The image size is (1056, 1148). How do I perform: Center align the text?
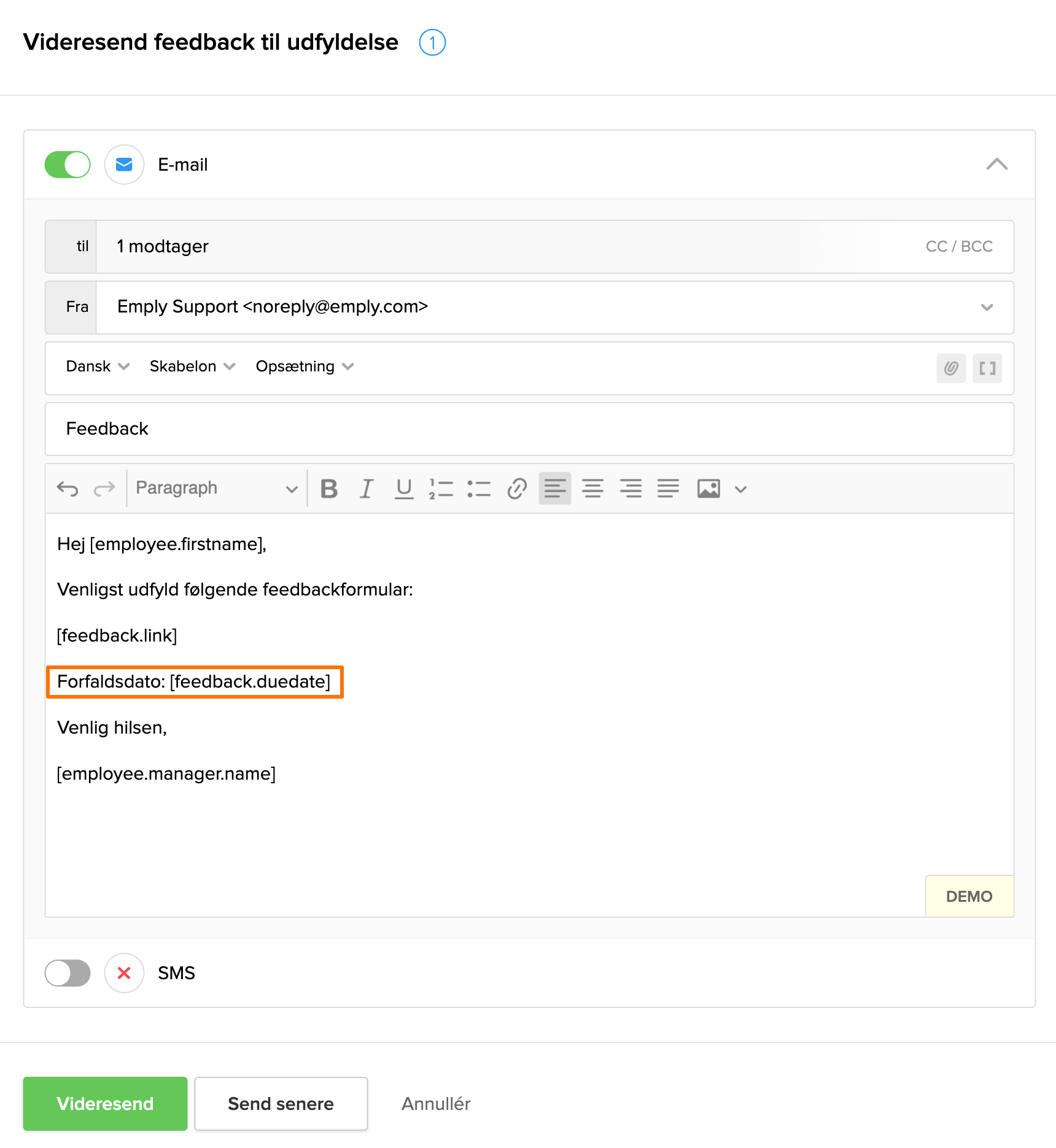(x=592, y=489)
